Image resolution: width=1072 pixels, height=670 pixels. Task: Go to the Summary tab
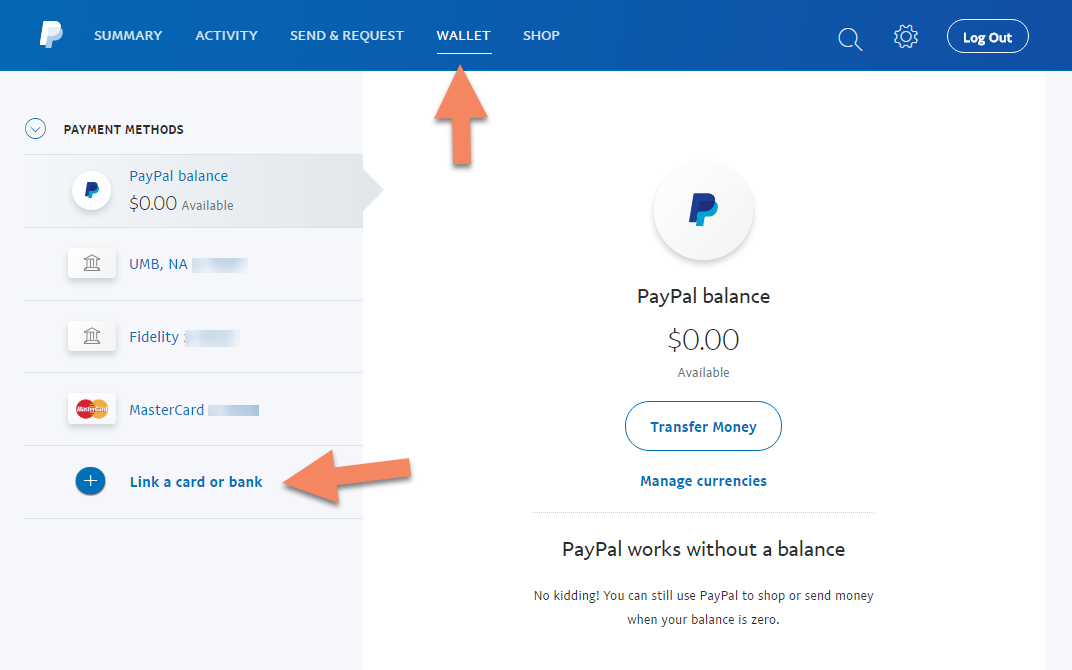[x=128, y=36]
